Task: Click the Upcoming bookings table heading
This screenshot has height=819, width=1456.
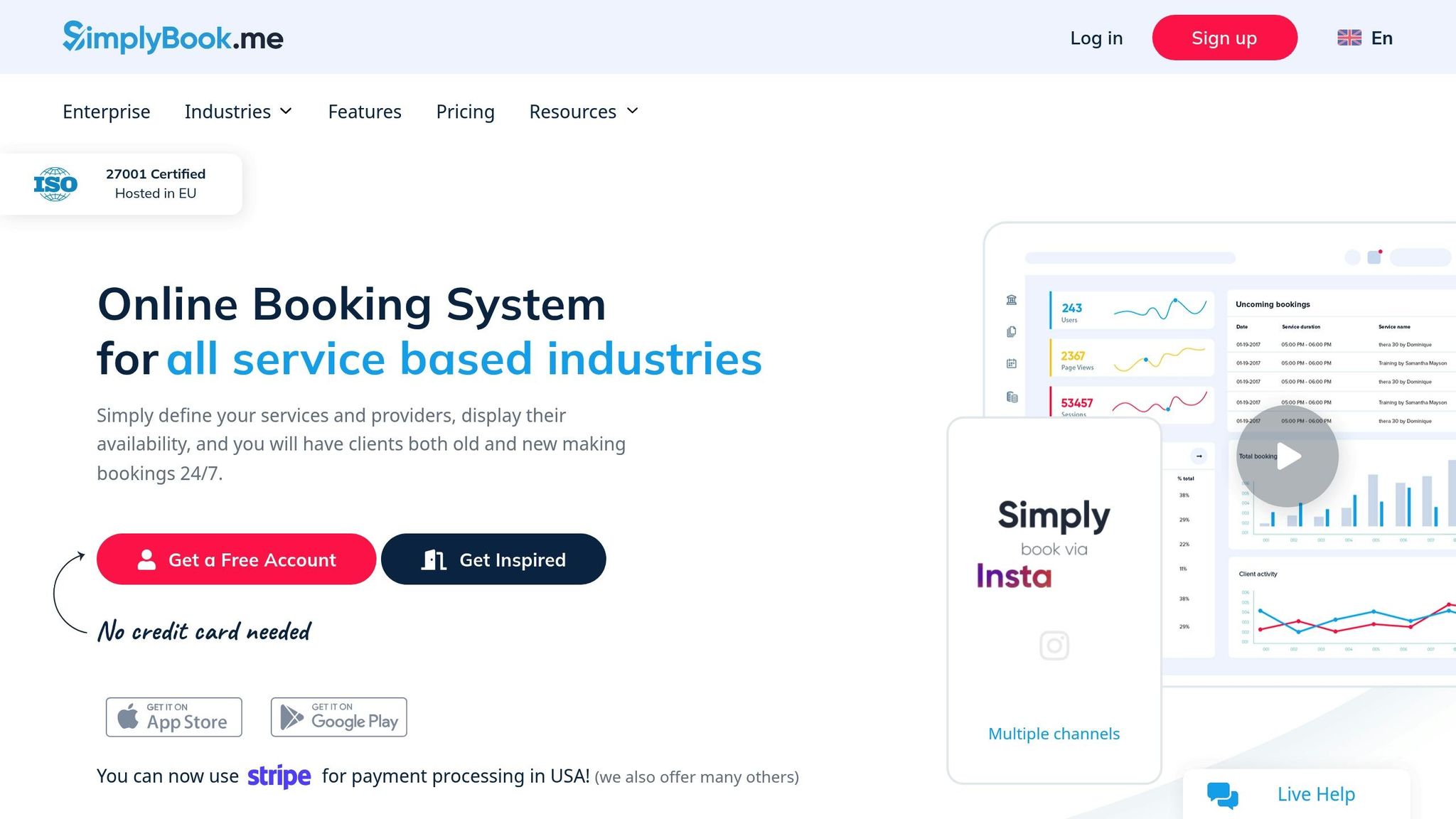Action: click(x=1273, y=304)
